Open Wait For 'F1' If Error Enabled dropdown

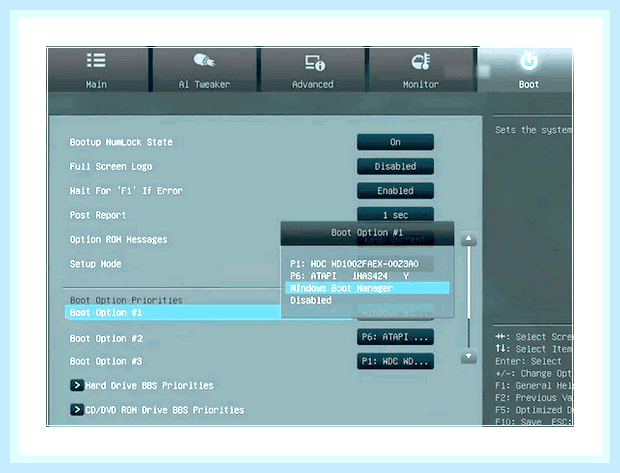395,191
